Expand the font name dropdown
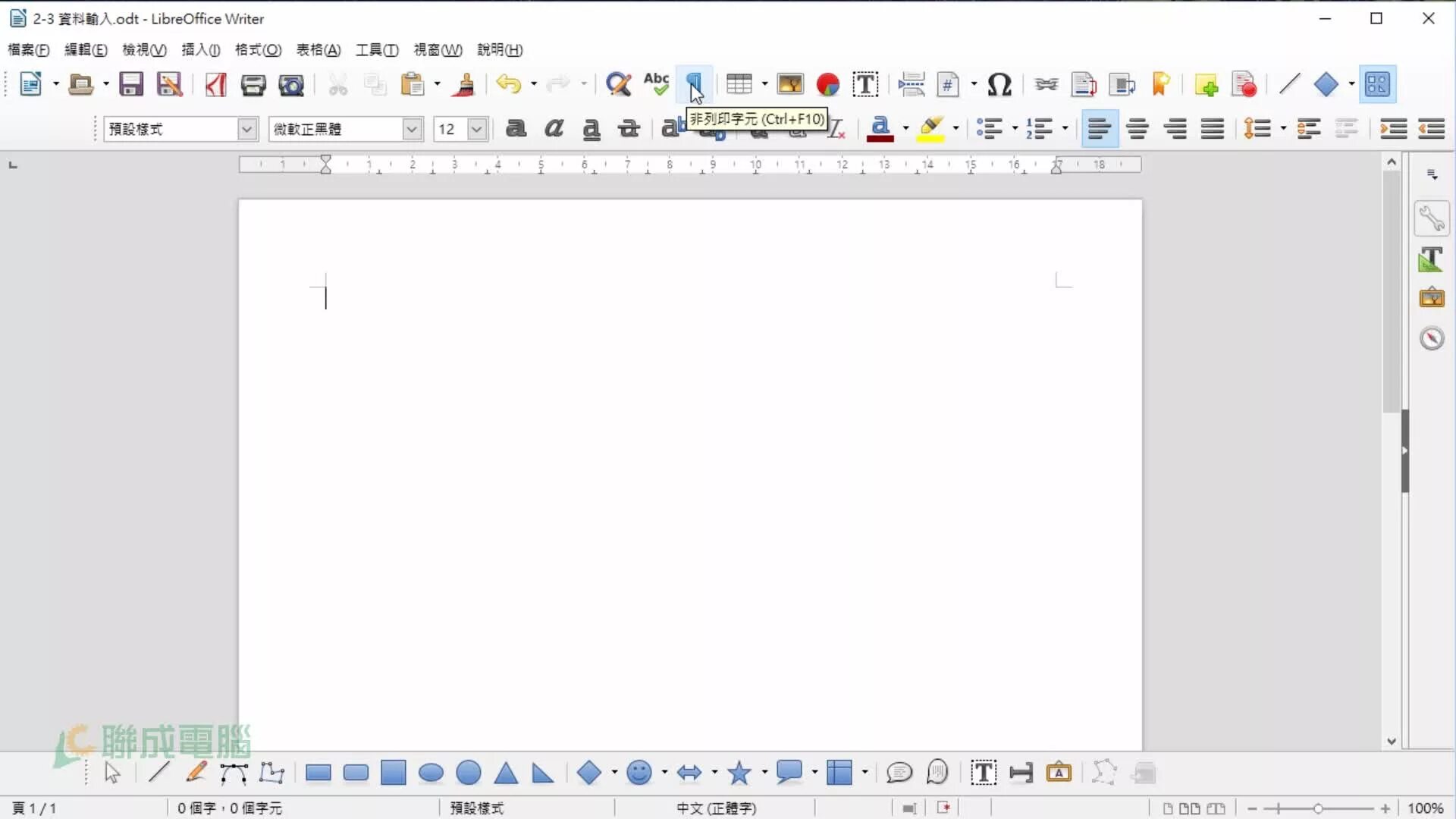Viewport: 1456px width, 819px height. [x=411, y=129]
